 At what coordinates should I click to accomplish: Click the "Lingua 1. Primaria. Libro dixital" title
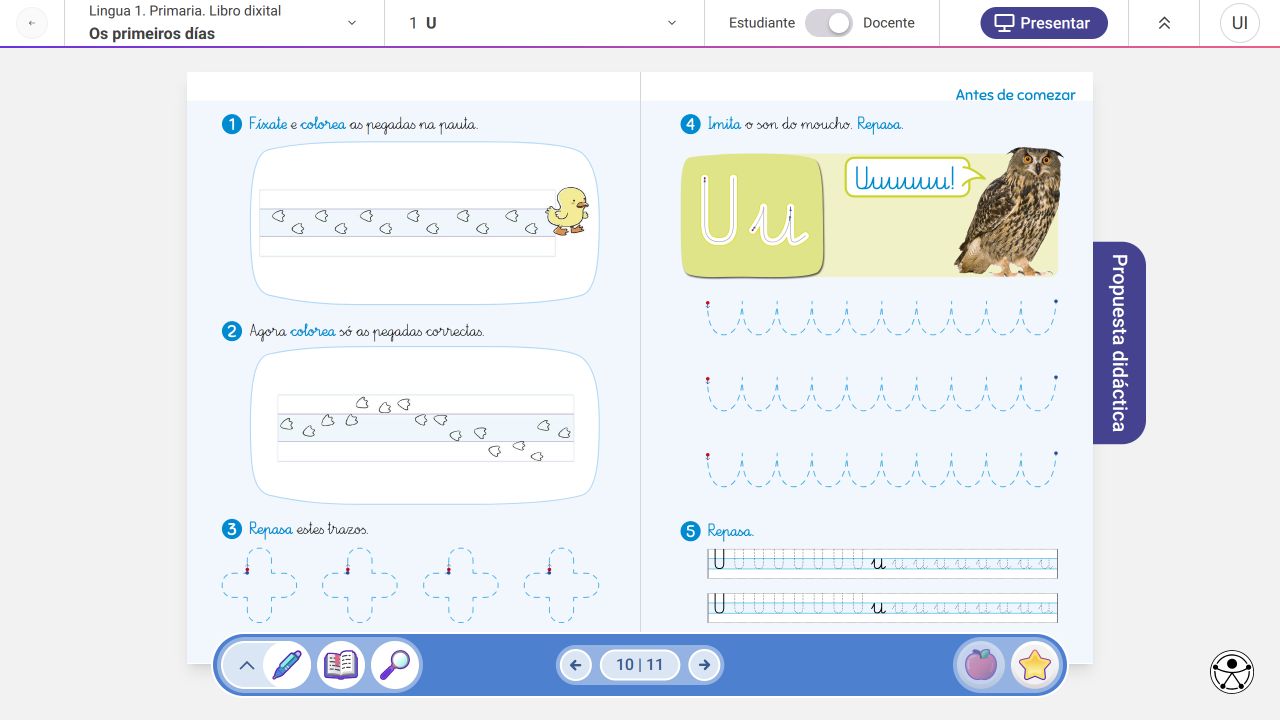[185, 11]
